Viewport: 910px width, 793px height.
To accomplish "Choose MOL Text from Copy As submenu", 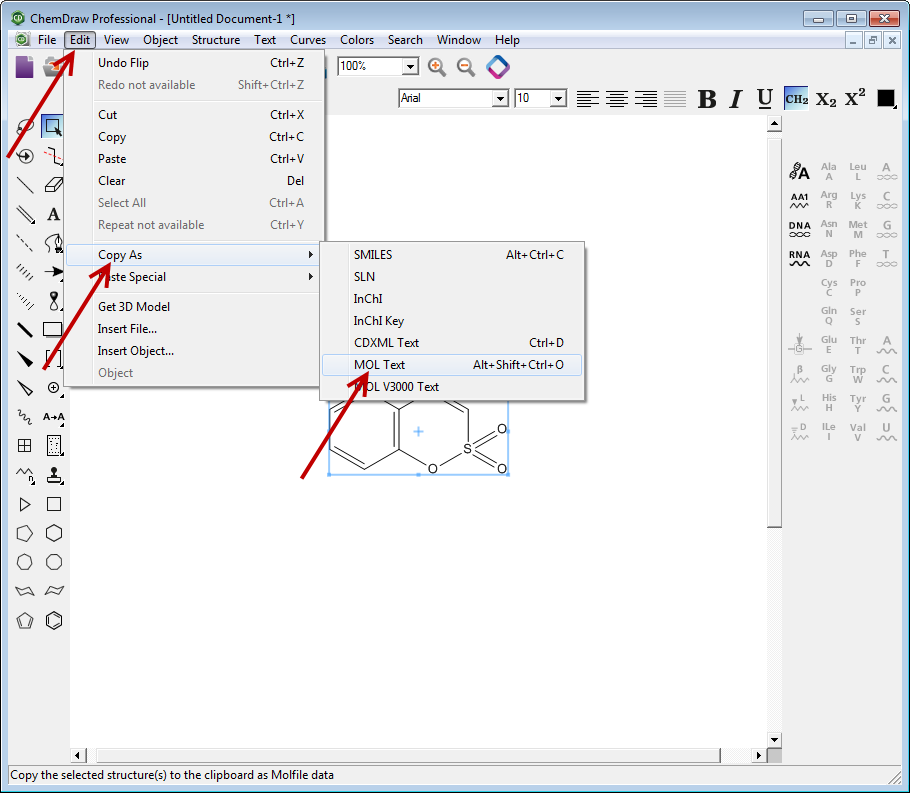I will tap(379, 365).
